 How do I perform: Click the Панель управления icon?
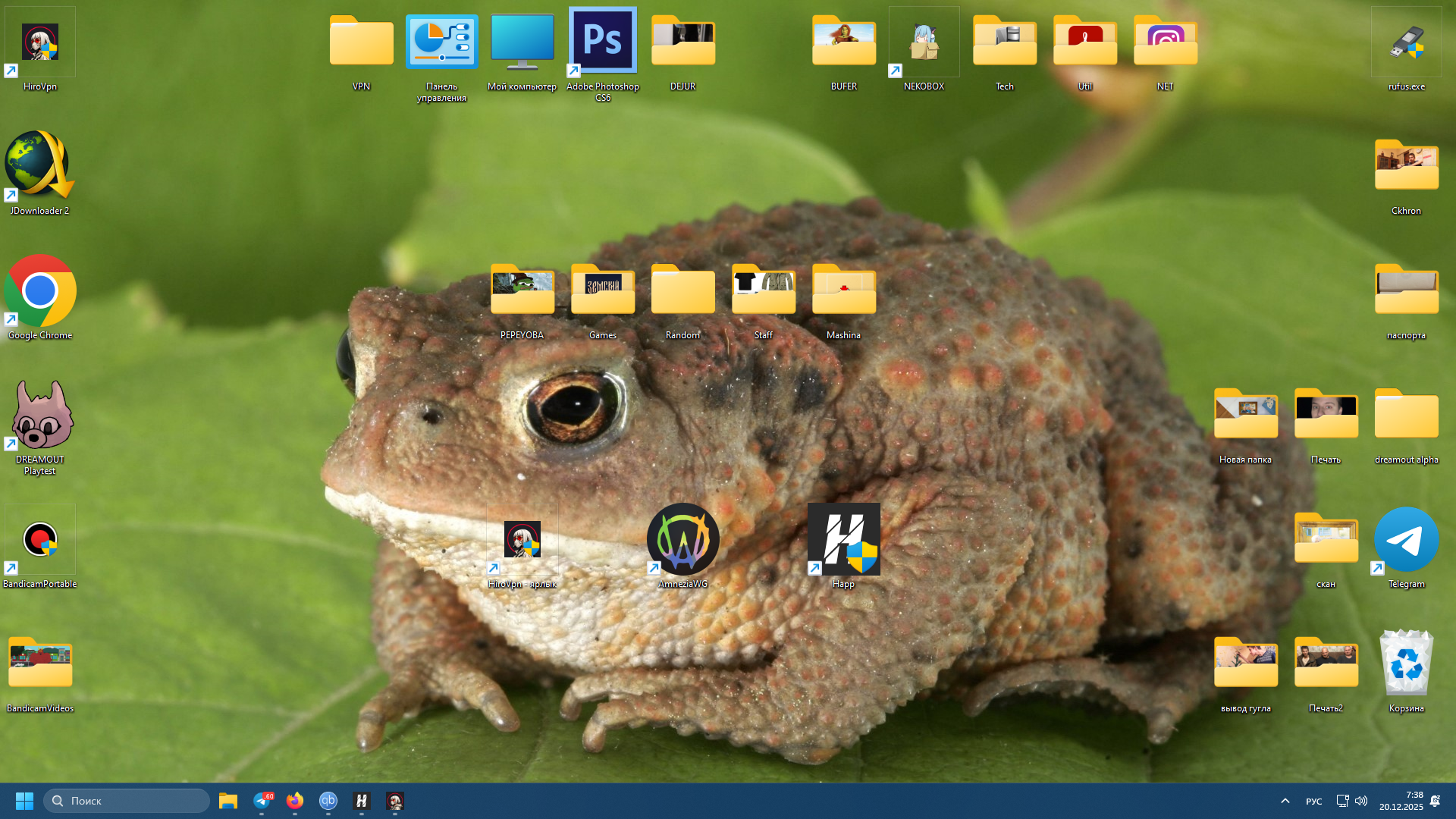tap(441, 42)
